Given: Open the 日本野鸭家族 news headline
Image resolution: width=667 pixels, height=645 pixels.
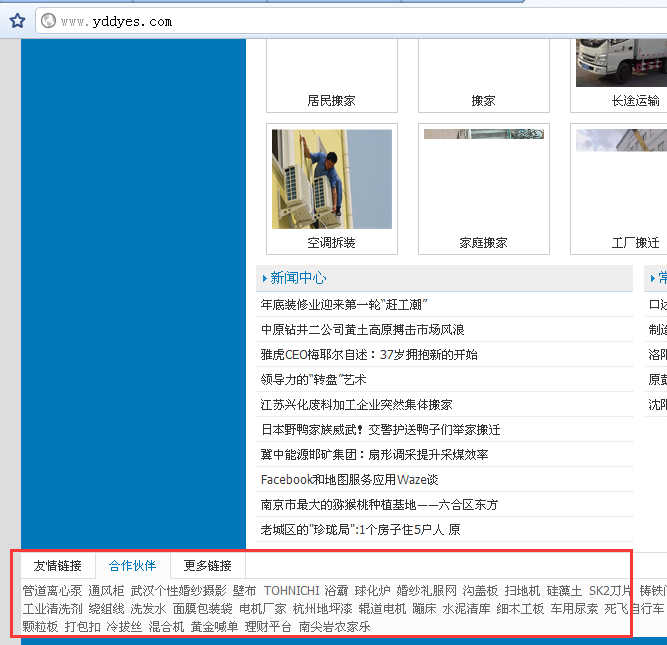Looking at the screenshot, I should point(380,430).
